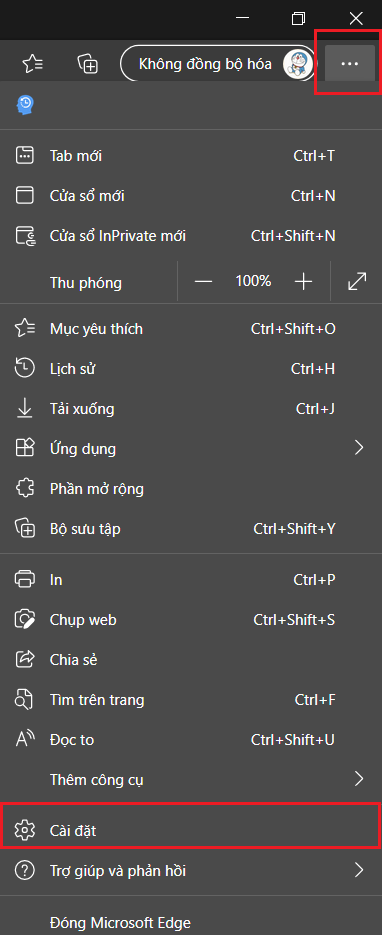Zoom in with the plus button
Screen dimensions: 382x935
pyautogui.click(x=303, y=281)
